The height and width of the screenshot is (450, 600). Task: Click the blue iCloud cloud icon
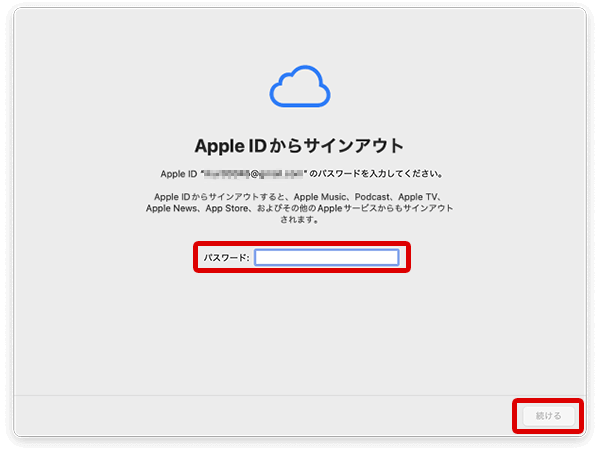coord(300,86)
